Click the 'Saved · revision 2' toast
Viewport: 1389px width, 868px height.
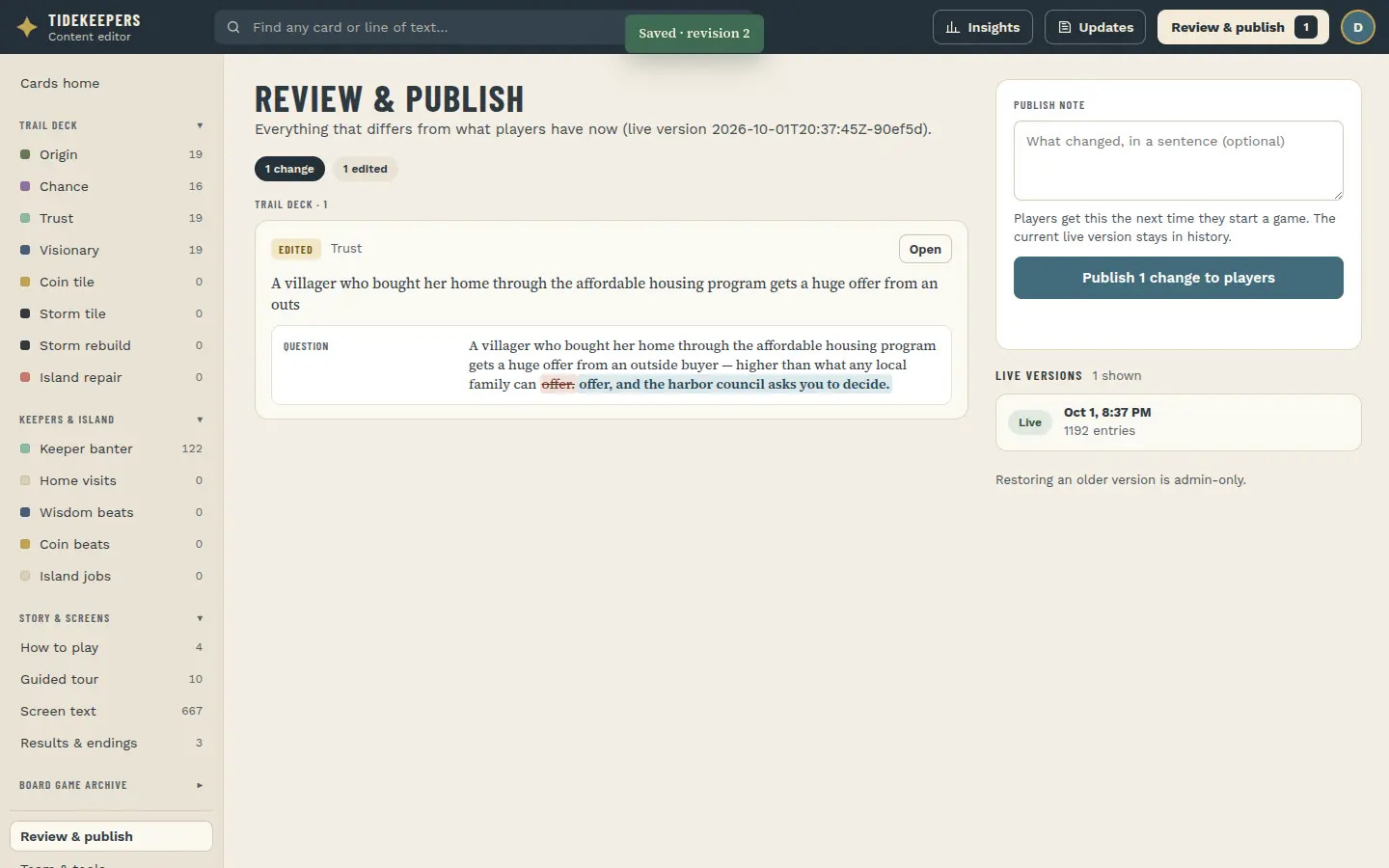click(x=694, y=34)
